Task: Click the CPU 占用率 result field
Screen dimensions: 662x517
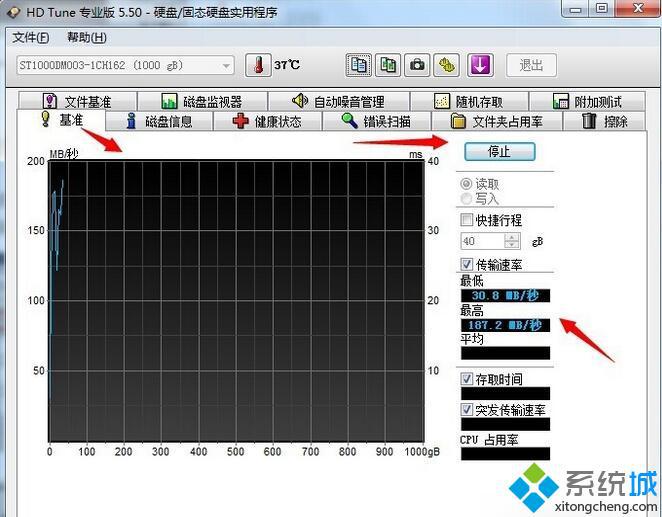Action: click(505, 454)
